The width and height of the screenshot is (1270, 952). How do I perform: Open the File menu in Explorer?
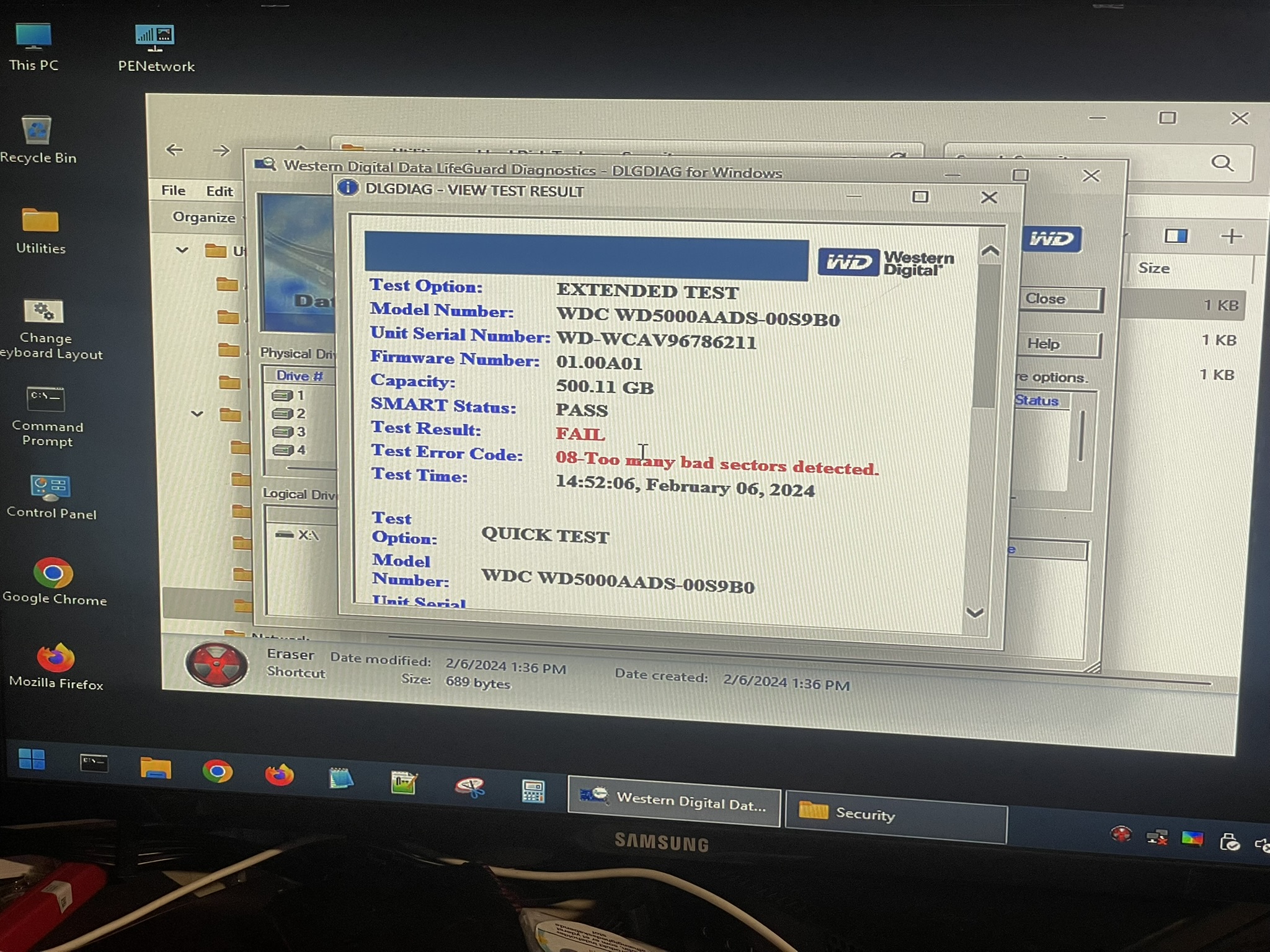coord(173,190)
